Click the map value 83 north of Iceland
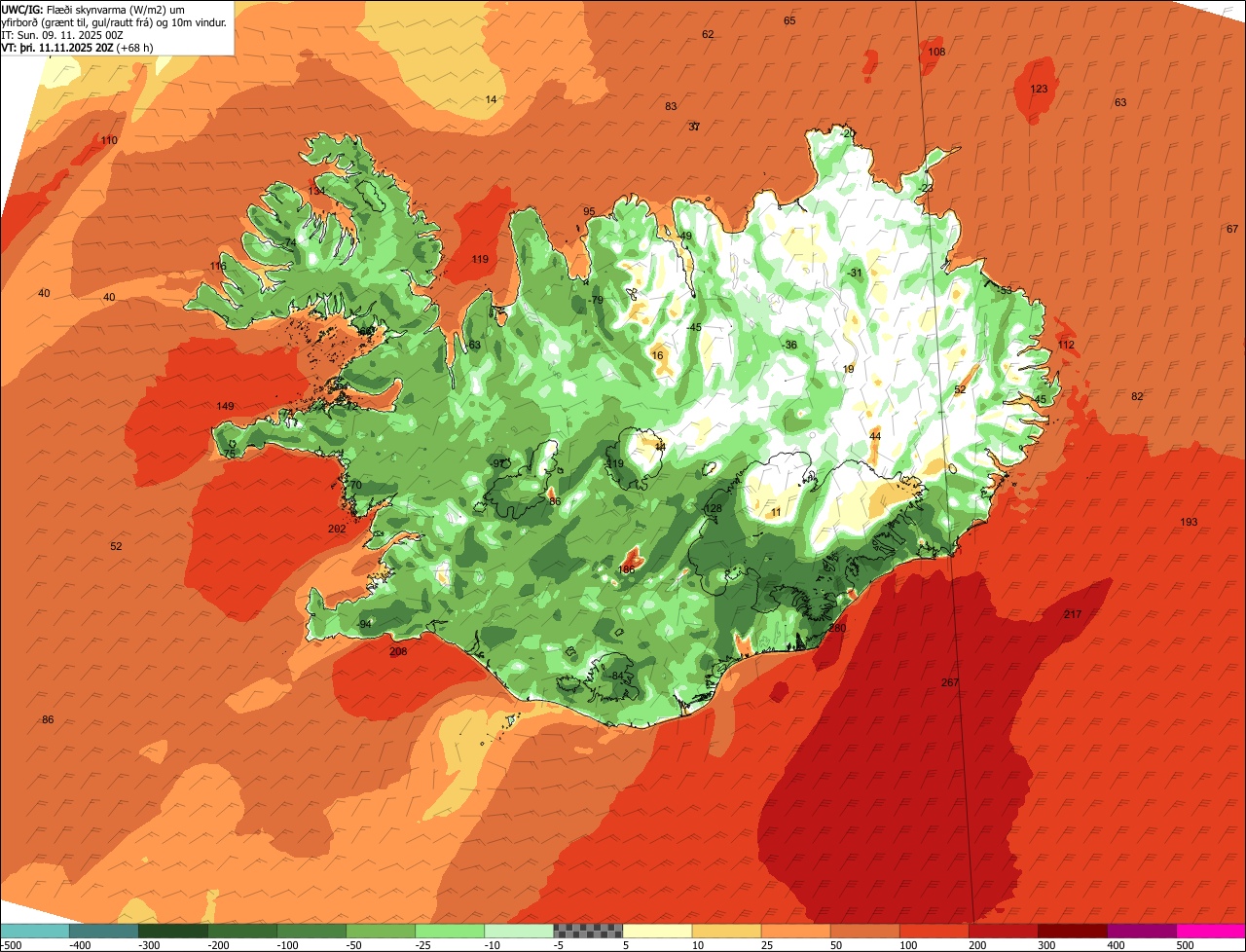 (671, 106)
